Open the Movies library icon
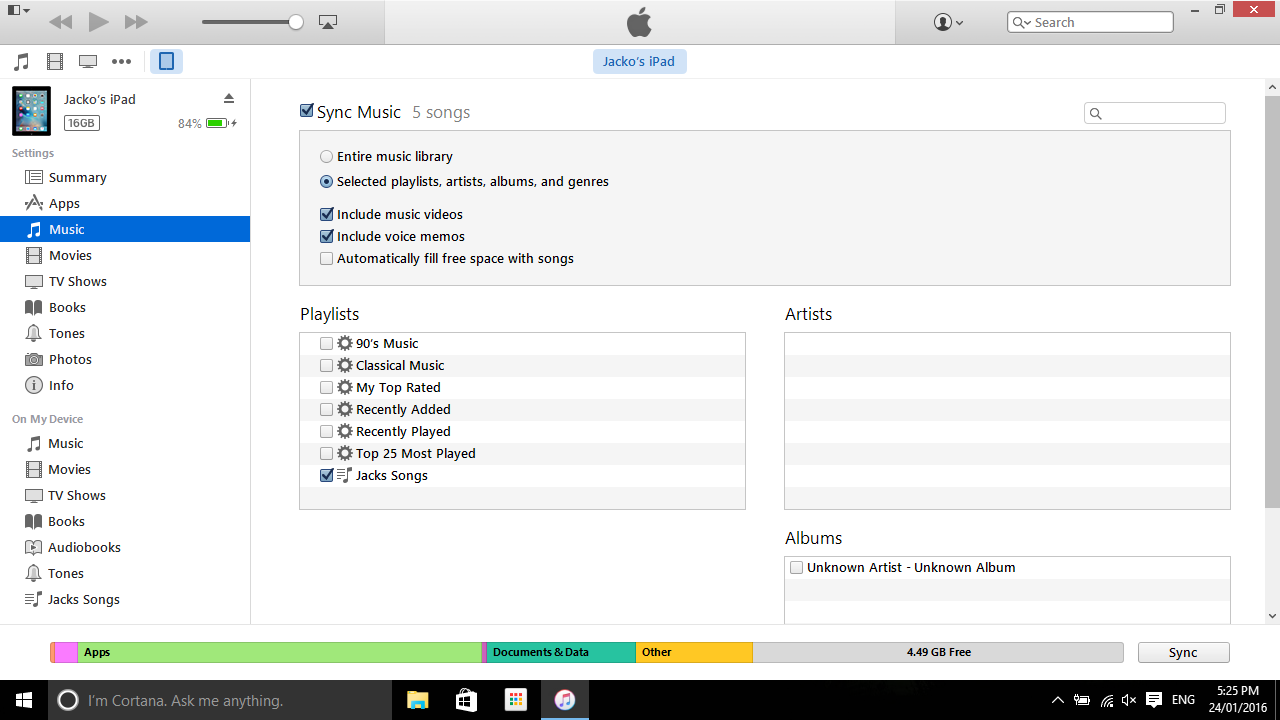 pos(55,61)
